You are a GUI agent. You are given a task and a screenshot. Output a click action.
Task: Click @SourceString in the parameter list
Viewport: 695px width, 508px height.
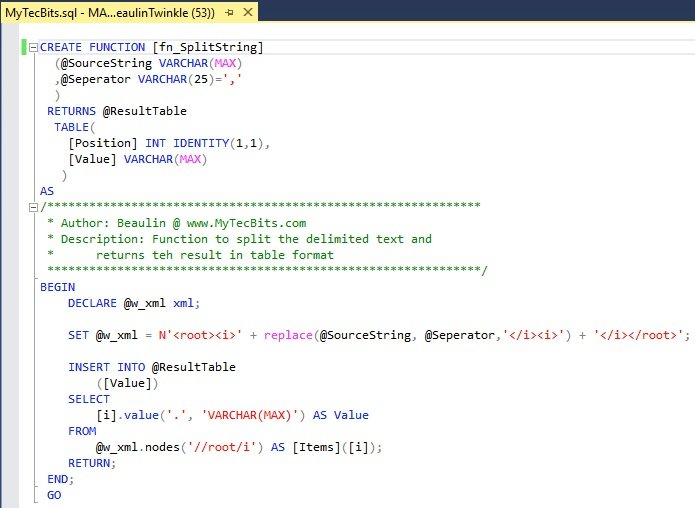(x=106, y=63)
